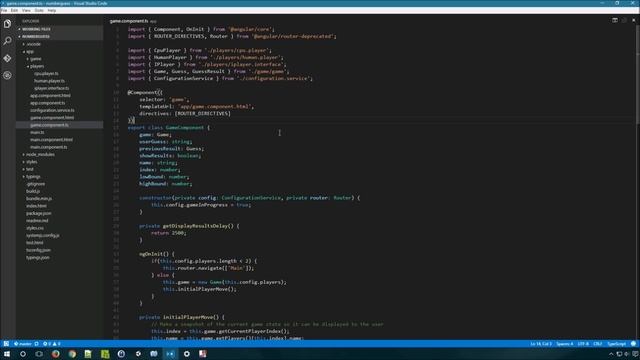Open main.component.html file

[x=51, y=140]
